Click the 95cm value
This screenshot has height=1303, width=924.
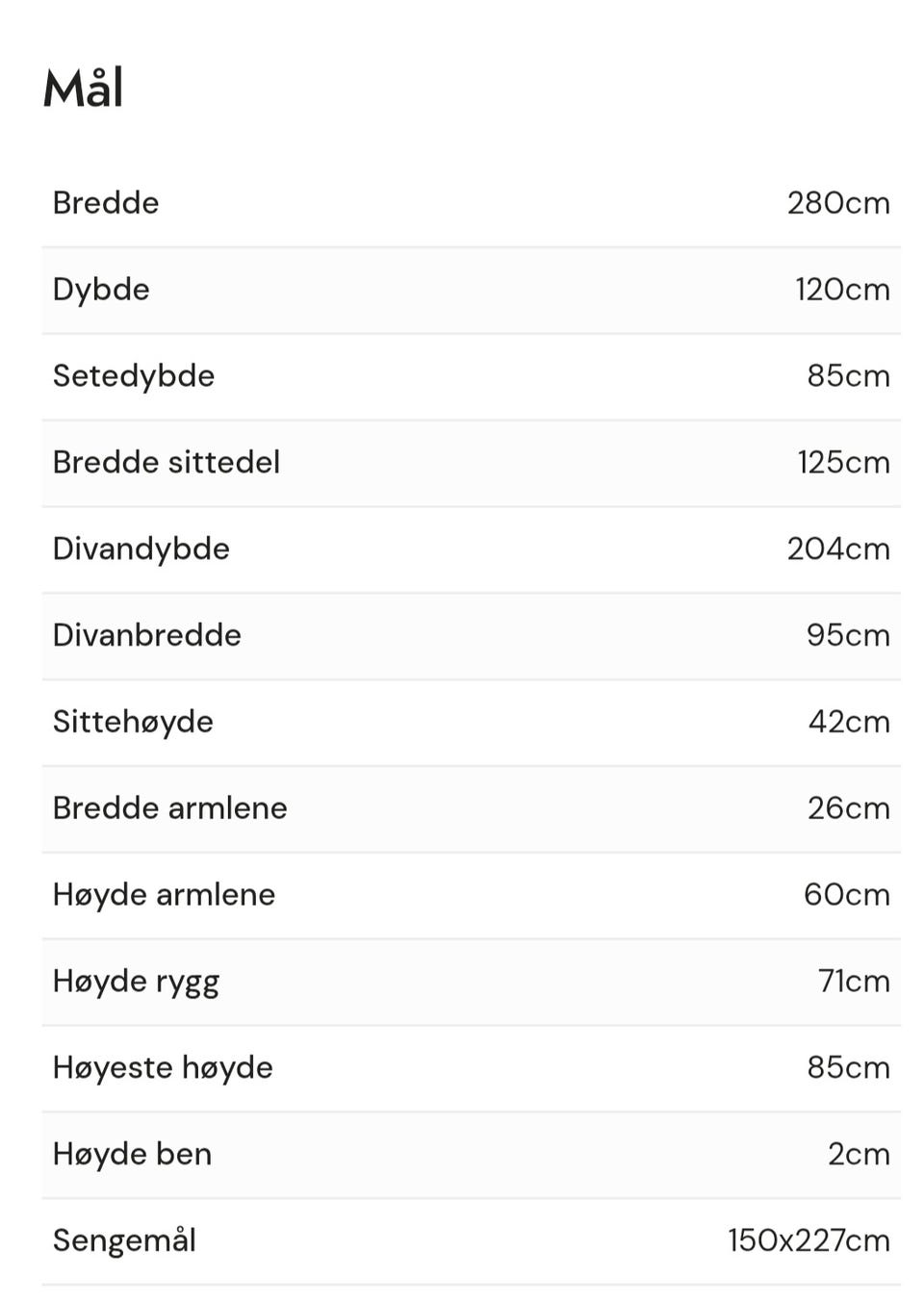848,635
